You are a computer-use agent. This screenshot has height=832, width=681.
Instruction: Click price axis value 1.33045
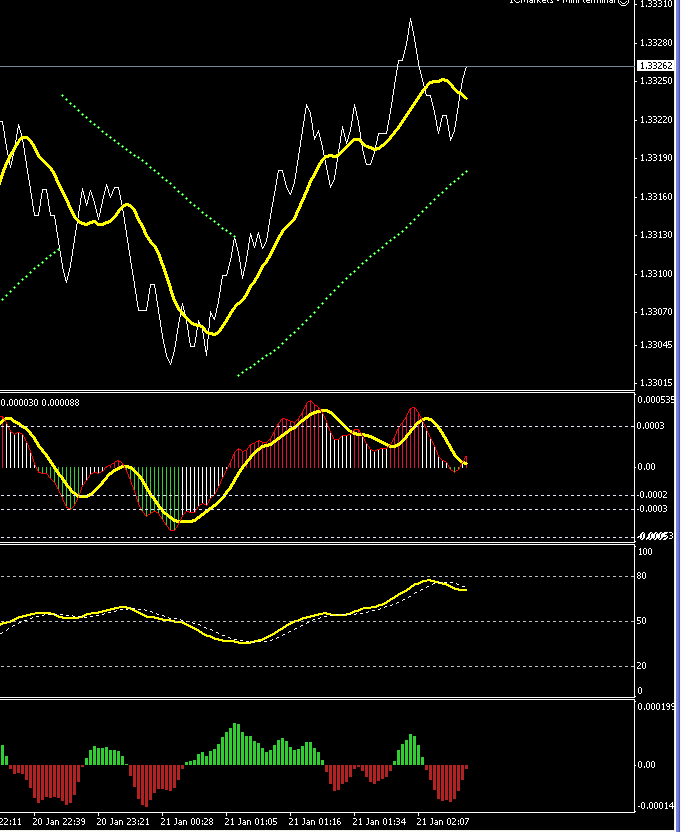pyautogui.click(x=657, y=345)
